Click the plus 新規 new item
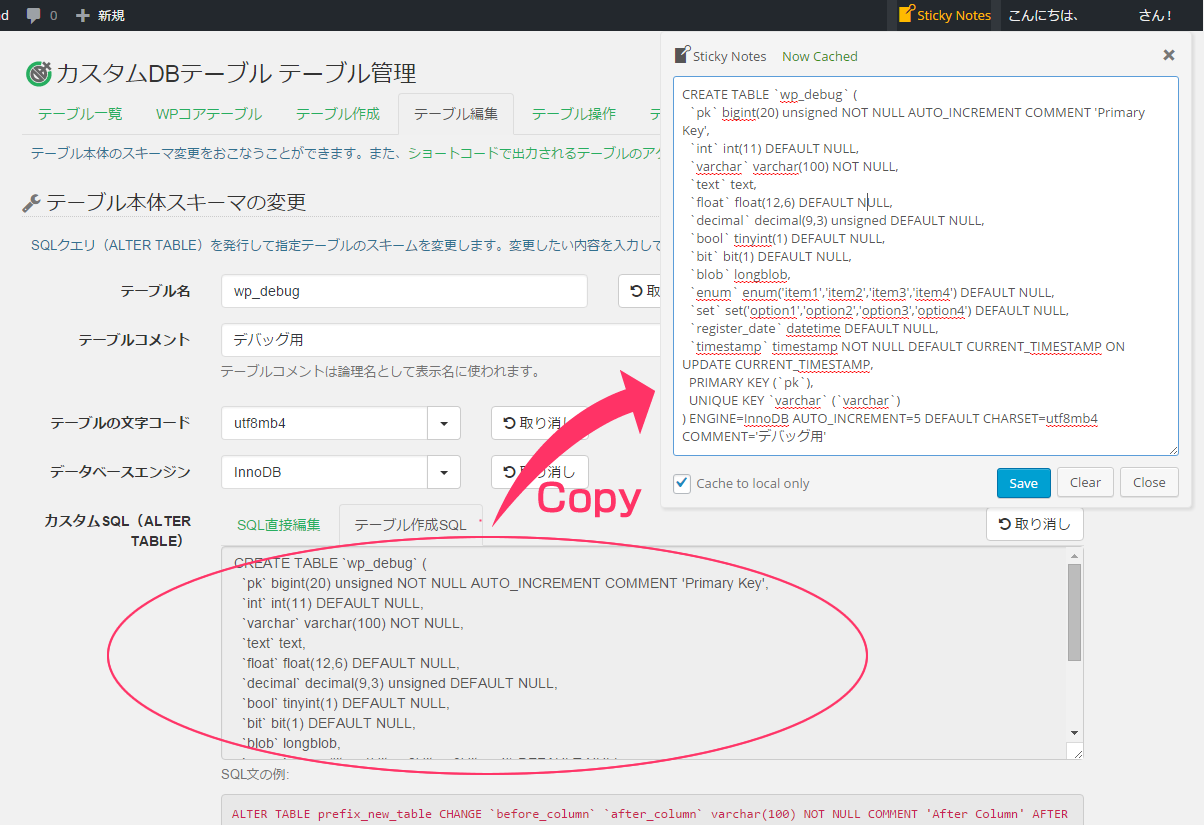The width and height of the screenshot is (1204, 825). click(100, 15)
